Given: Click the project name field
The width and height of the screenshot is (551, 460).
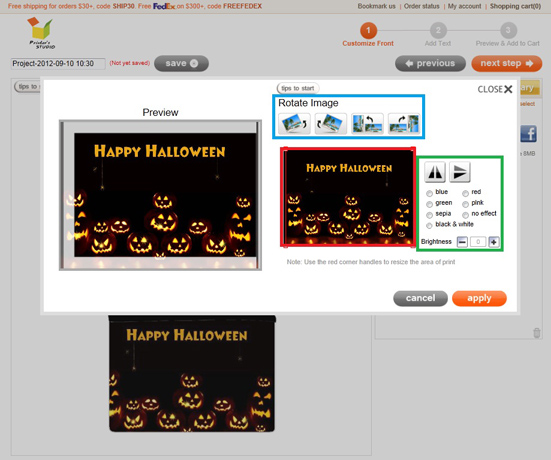Looking at the screenshot, I should [58, 64].
